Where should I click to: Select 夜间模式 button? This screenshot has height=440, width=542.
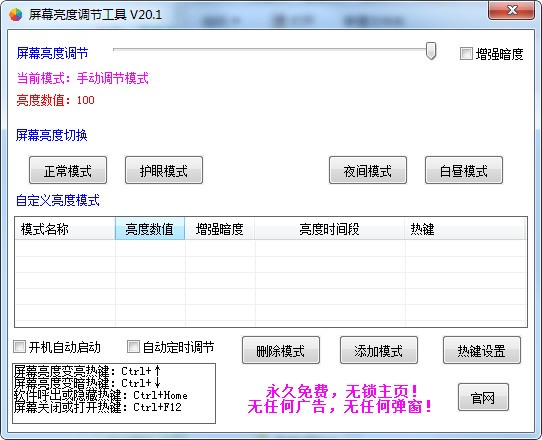[368, 170]
